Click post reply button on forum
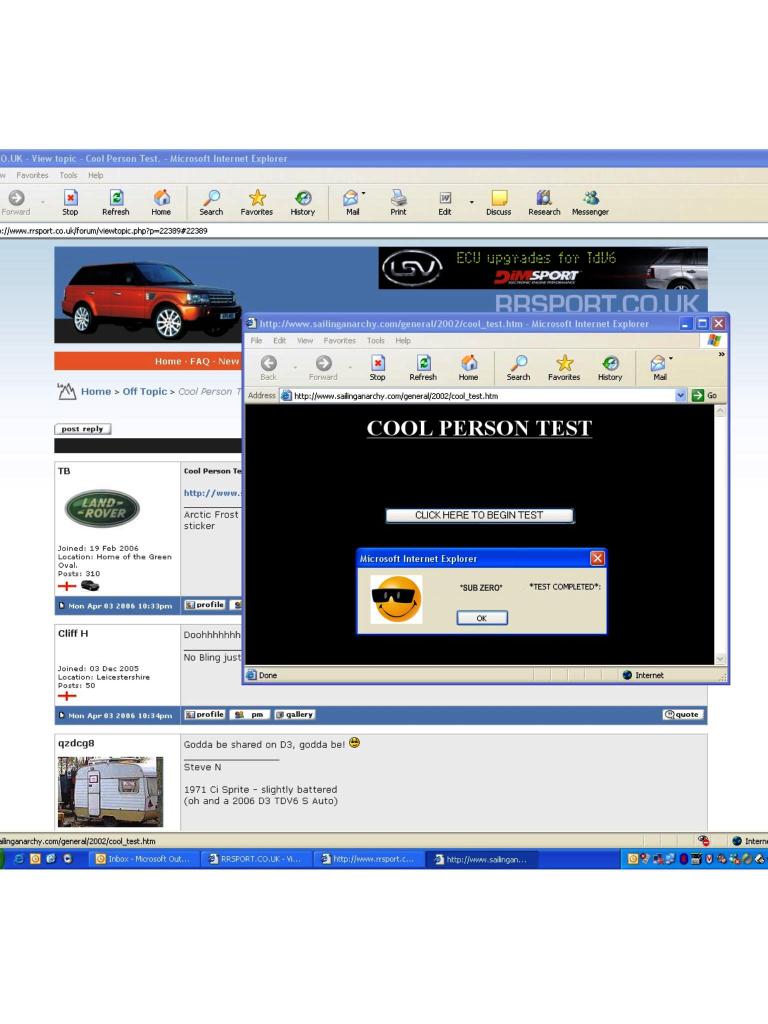This screenshot has width=768, height=1024. [x=82, y=429]
